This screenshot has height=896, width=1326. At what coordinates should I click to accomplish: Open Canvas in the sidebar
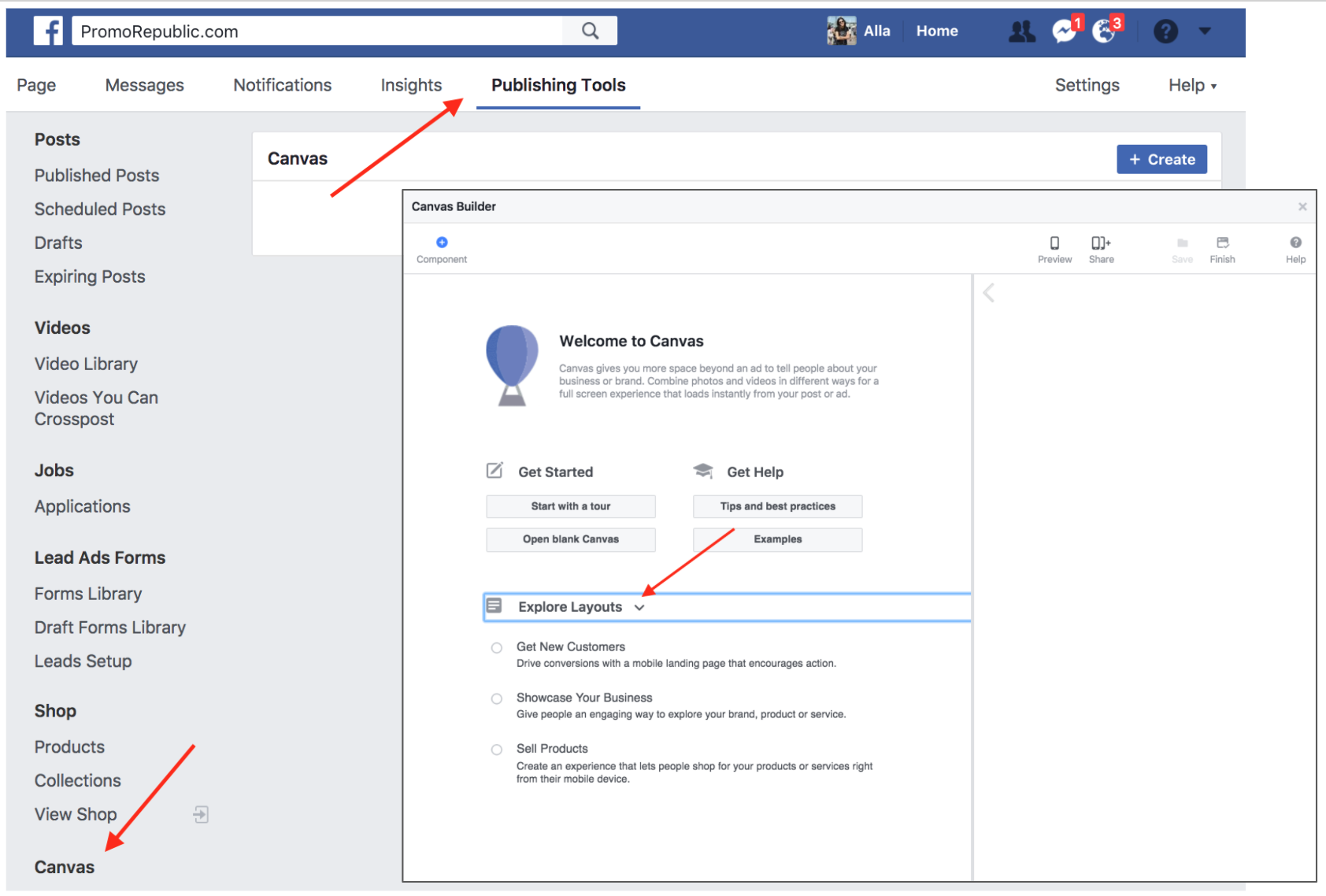coord(65,867)
